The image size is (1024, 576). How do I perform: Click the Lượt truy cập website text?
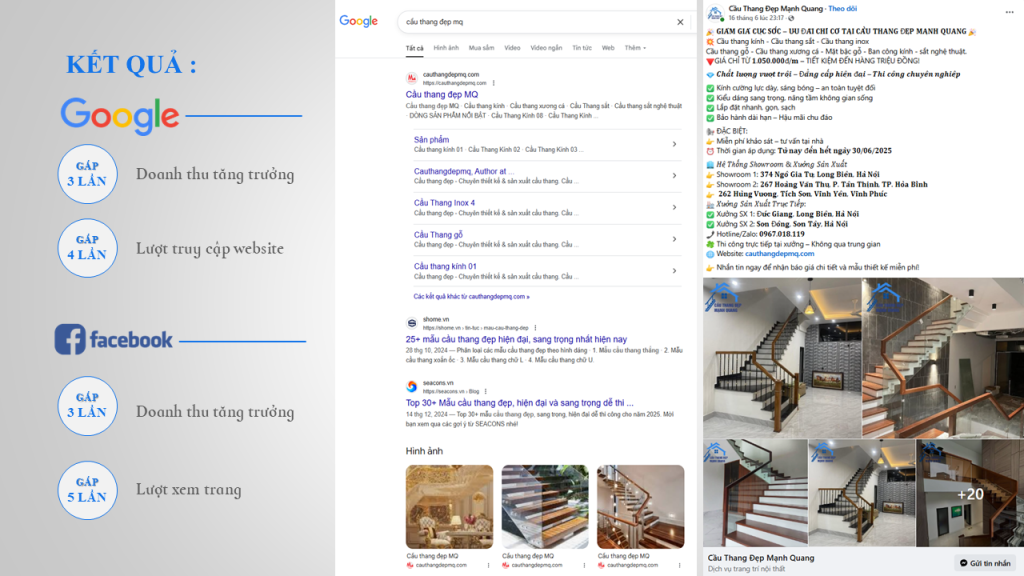(x=210, y=249)
